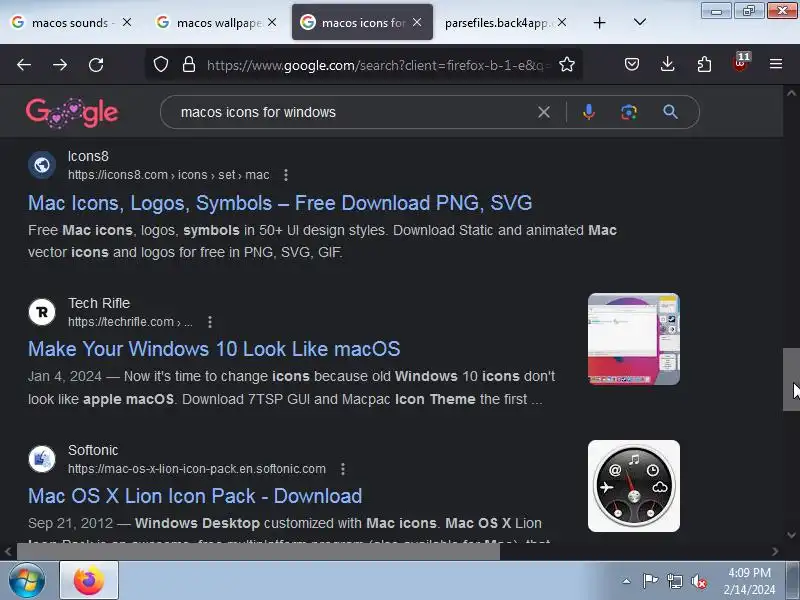Open Action Center flag icon
This screenshot has height=600, width=800.
click(650, 581)
